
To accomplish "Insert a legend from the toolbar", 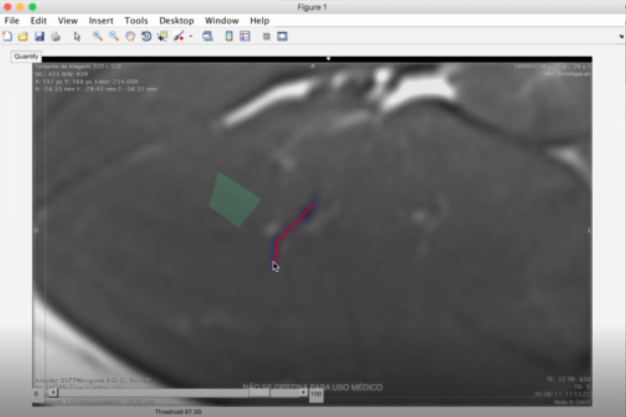I will click(245, 36).
